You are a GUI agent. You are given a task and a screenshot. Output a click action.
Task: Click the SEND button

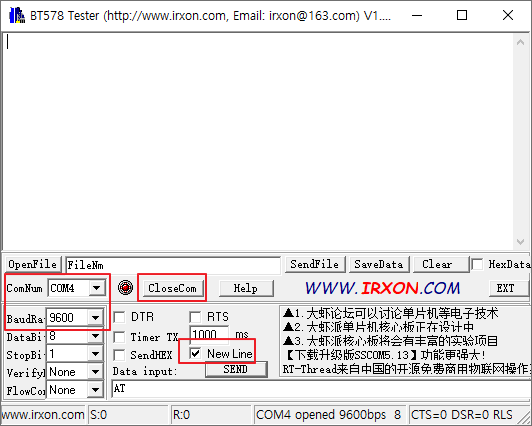[235, 369]
